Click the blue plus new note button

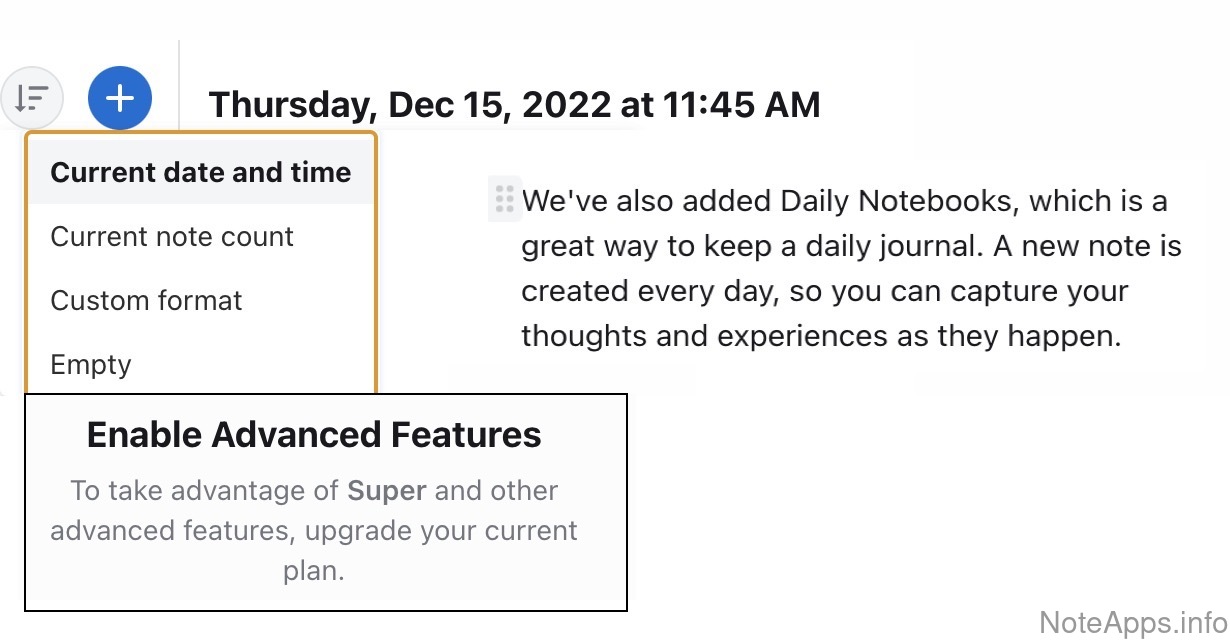coord(120,98)
